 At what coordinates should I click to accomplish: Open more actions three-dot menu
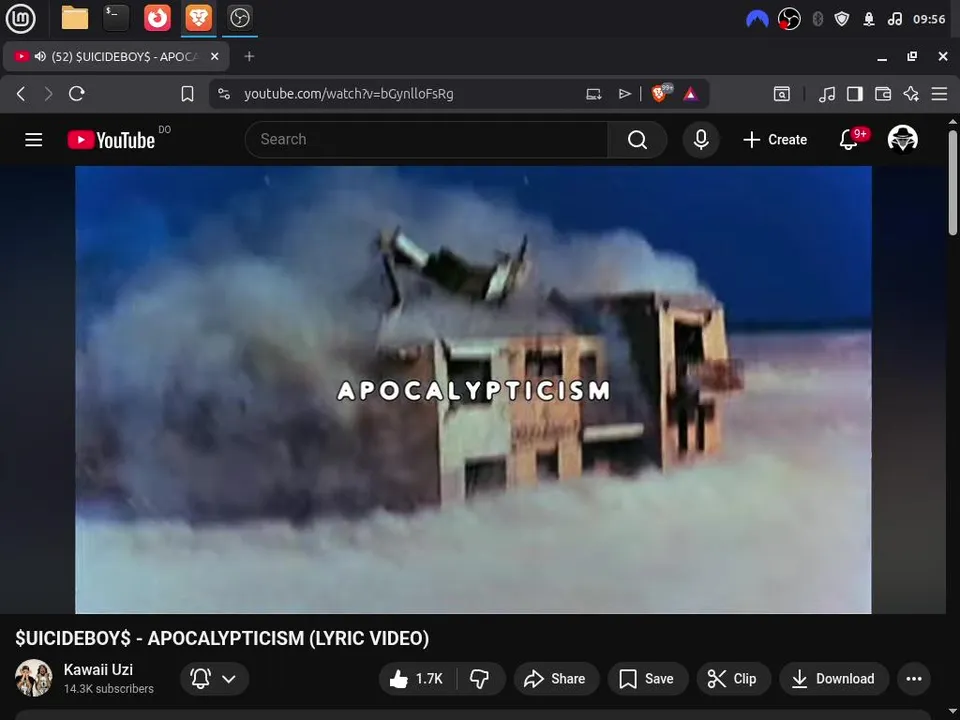click(x=913, y=678)
